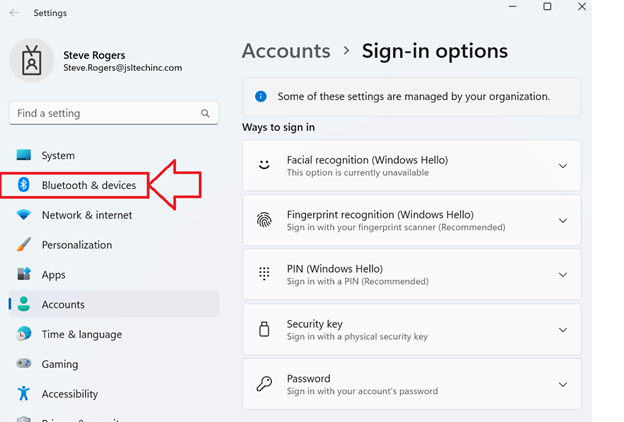Click the Apps icon in sidebar
This screenshot has height=422, width=624.
click(x=24, y=275)
